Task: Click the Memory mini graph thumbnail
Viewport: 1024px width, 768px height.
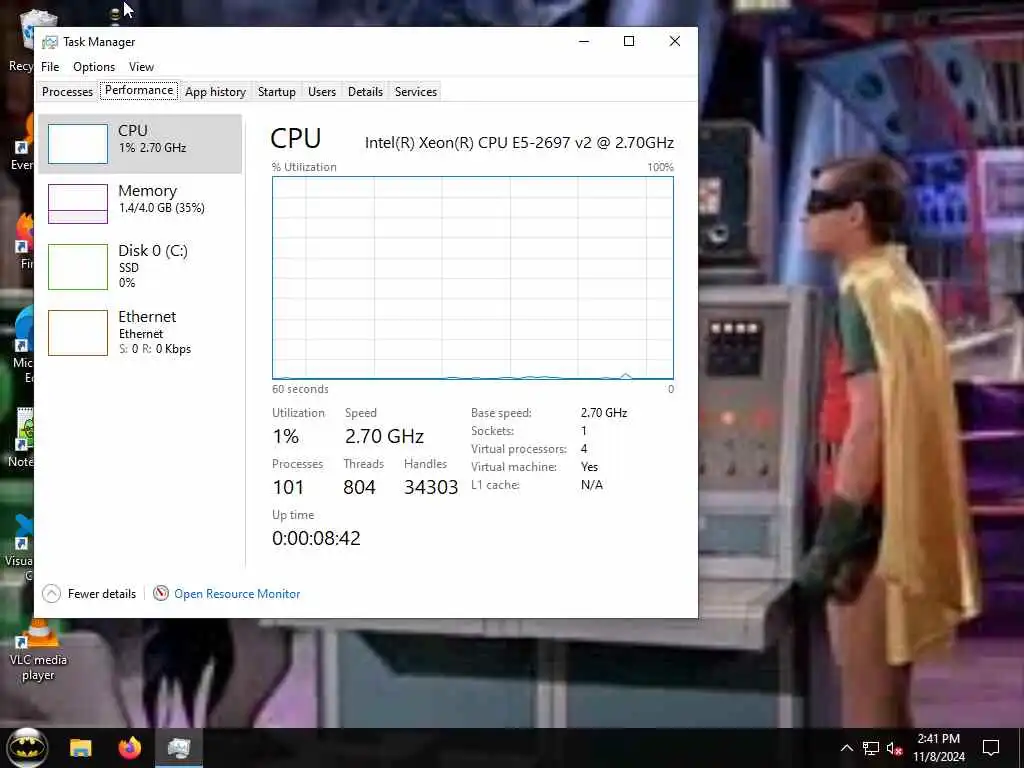Action: pos(78,204)
